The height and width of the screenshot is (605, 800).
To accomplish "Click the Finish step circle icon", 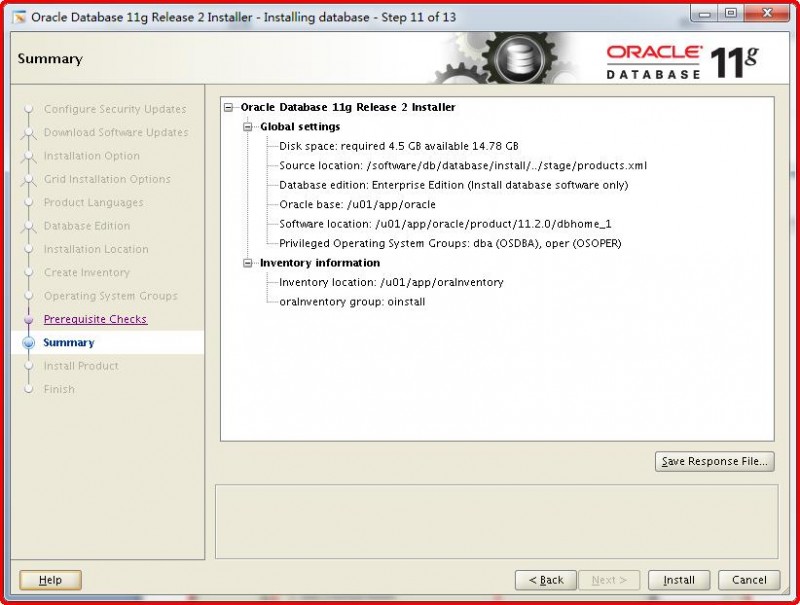I will point(27,389).
